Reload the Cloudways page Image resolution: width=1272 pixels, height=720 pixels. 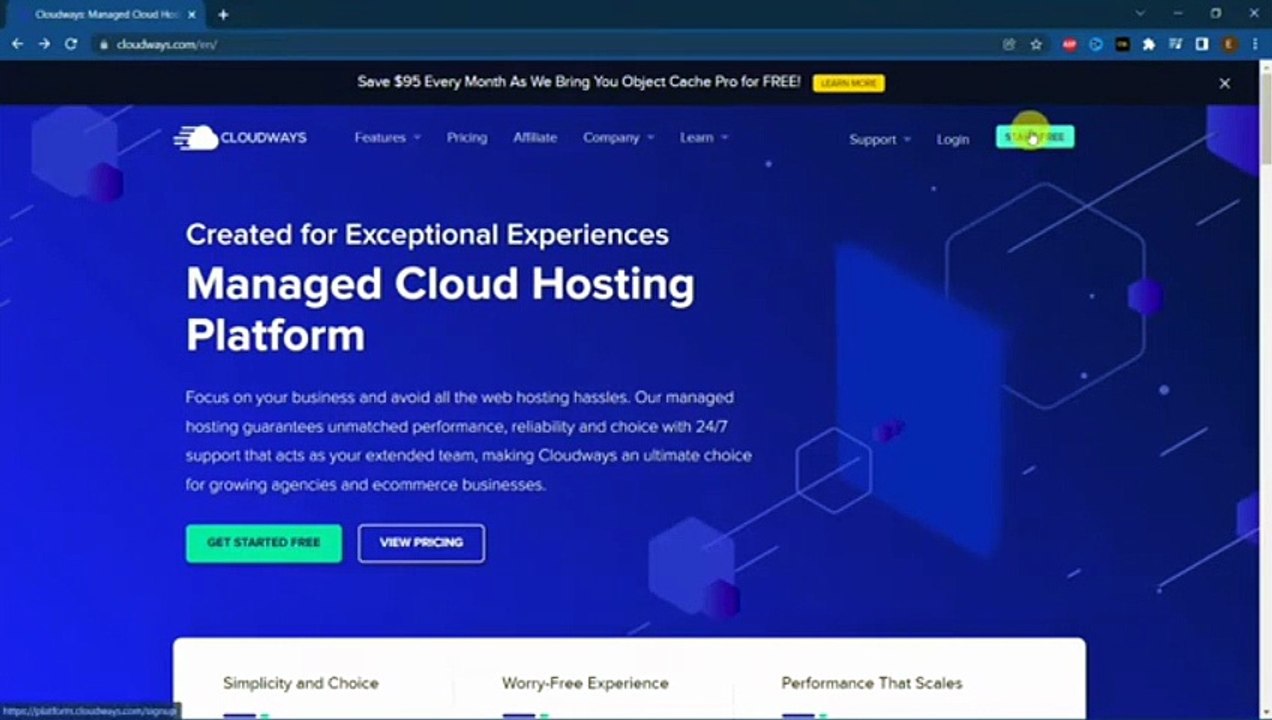(x=71, y=44)
